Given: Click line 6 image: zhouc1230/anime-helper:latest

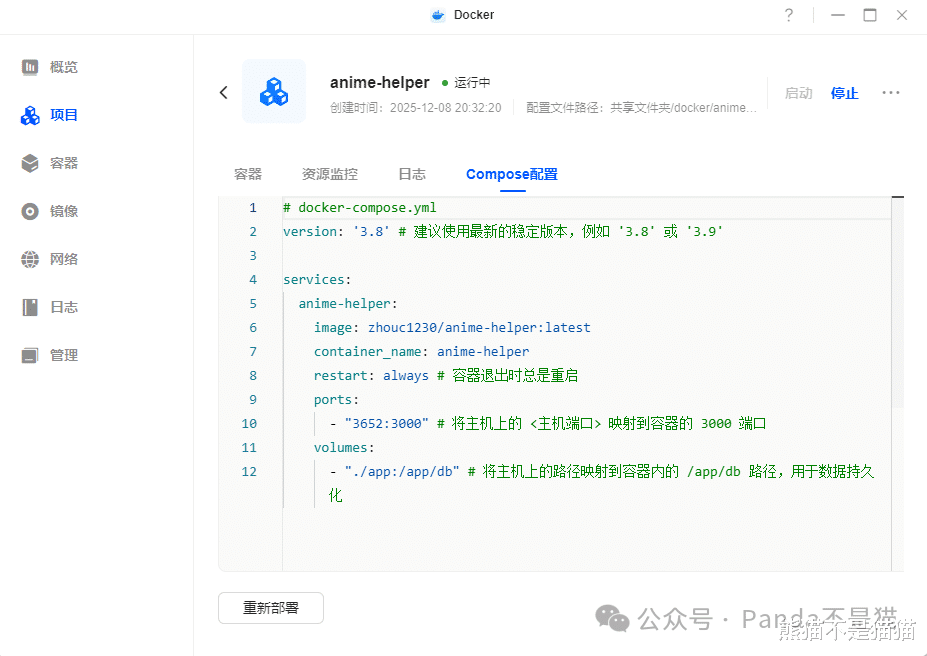Looking at the screenshot, I should coord(452,327).
